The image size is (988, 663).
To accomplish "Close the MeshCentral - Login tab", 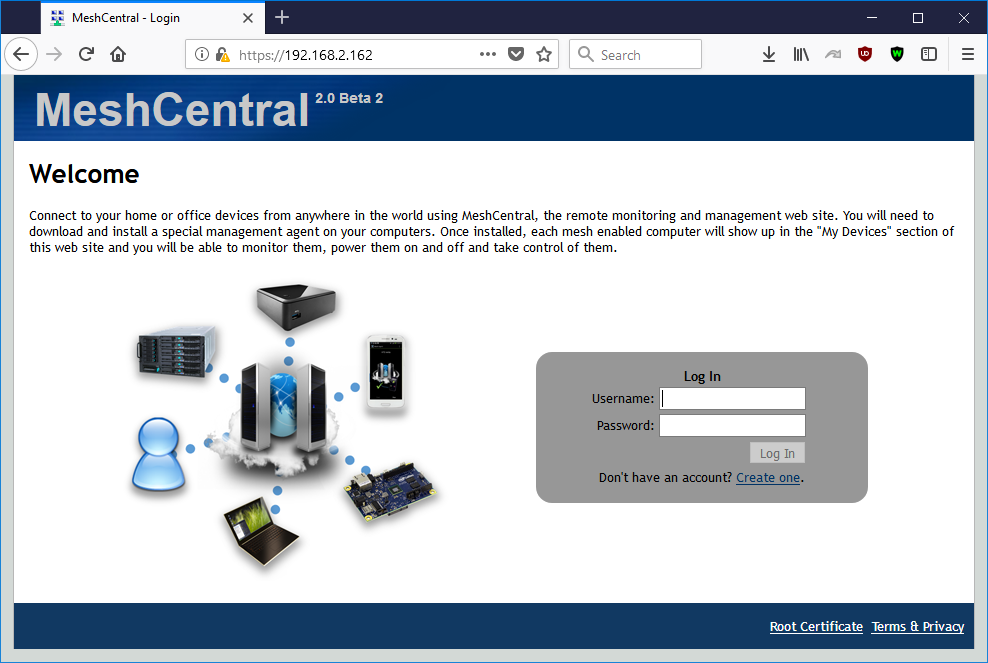I will (248, 18).
